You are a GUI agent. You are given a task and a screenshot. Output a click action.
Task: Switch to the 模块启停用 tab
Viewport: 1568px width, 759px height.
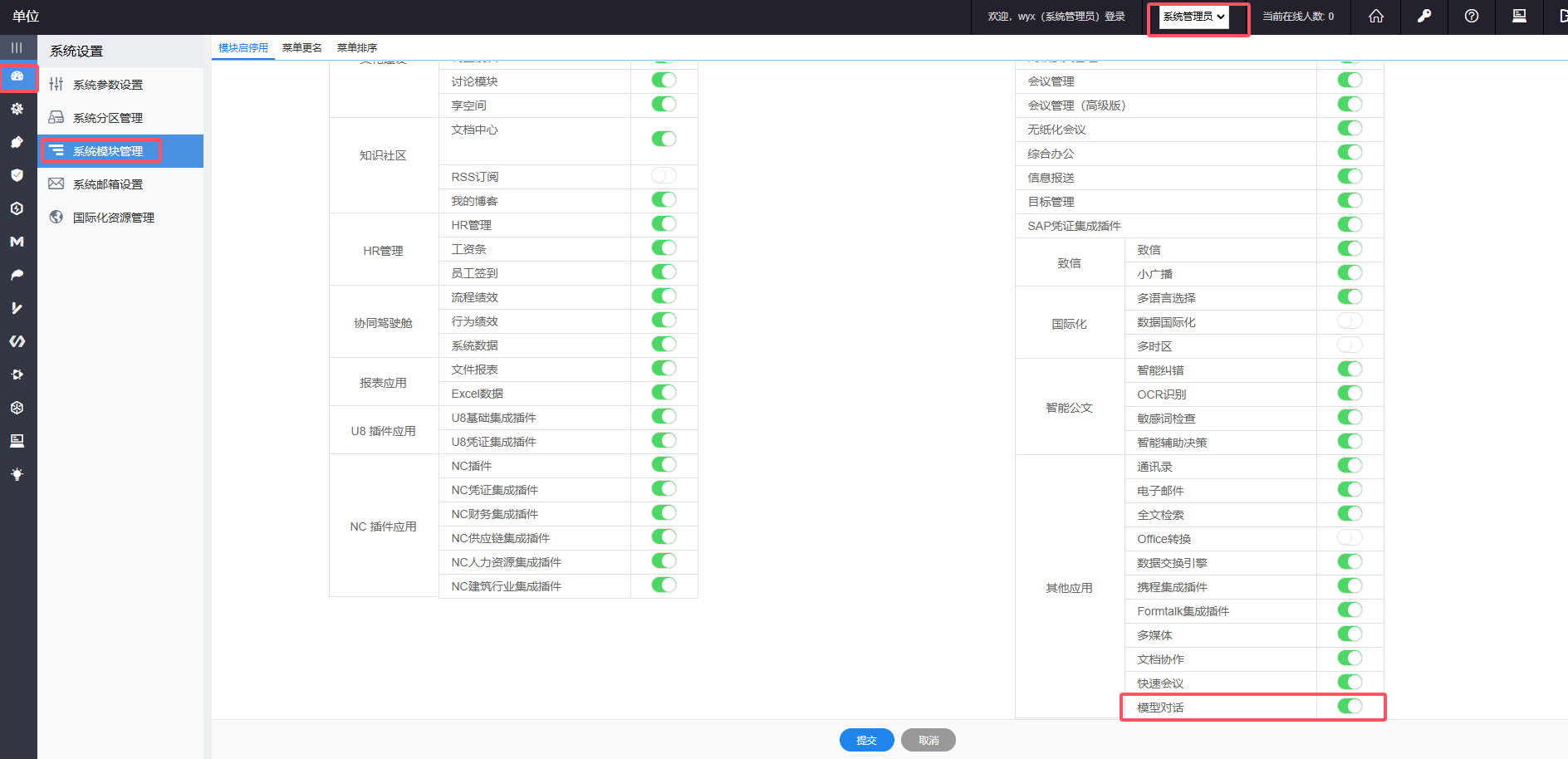click(243, 48)
